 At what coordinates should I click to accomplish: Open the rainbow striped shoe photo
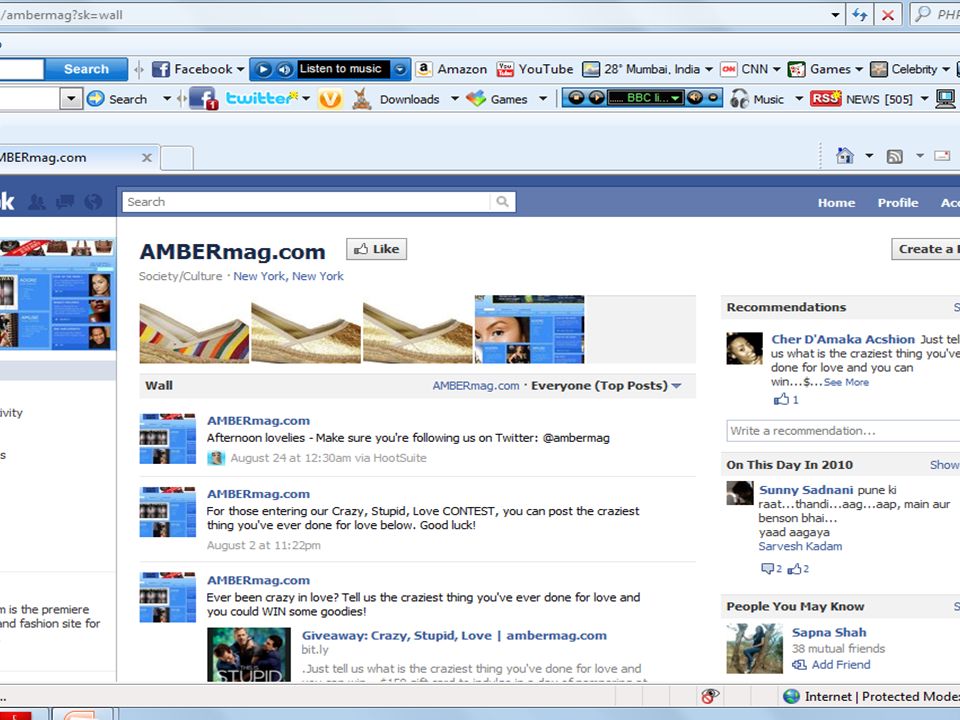pos(194,329)
